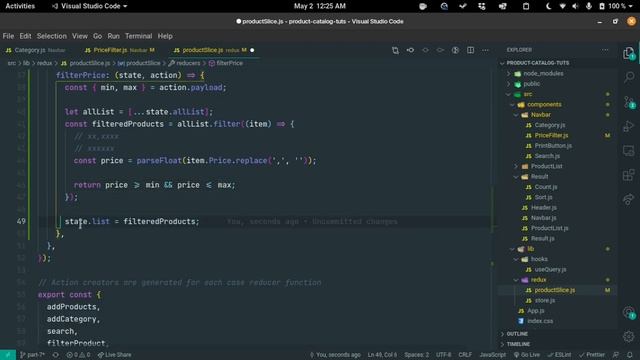
Task: Click Prettier in status bar
Action: click(x=591, y=355)
